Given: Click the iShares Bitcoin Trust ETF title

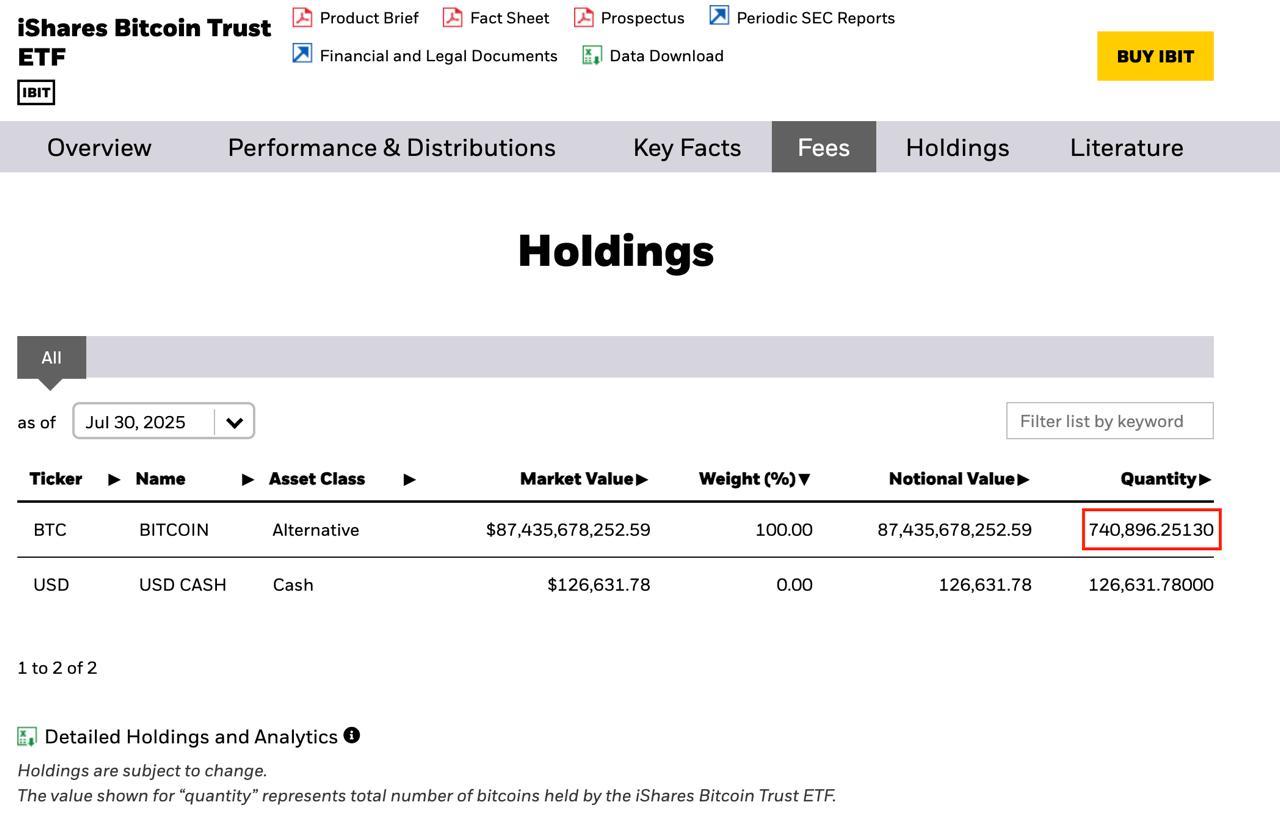Looking at the screenshot, I should [144, 42].
